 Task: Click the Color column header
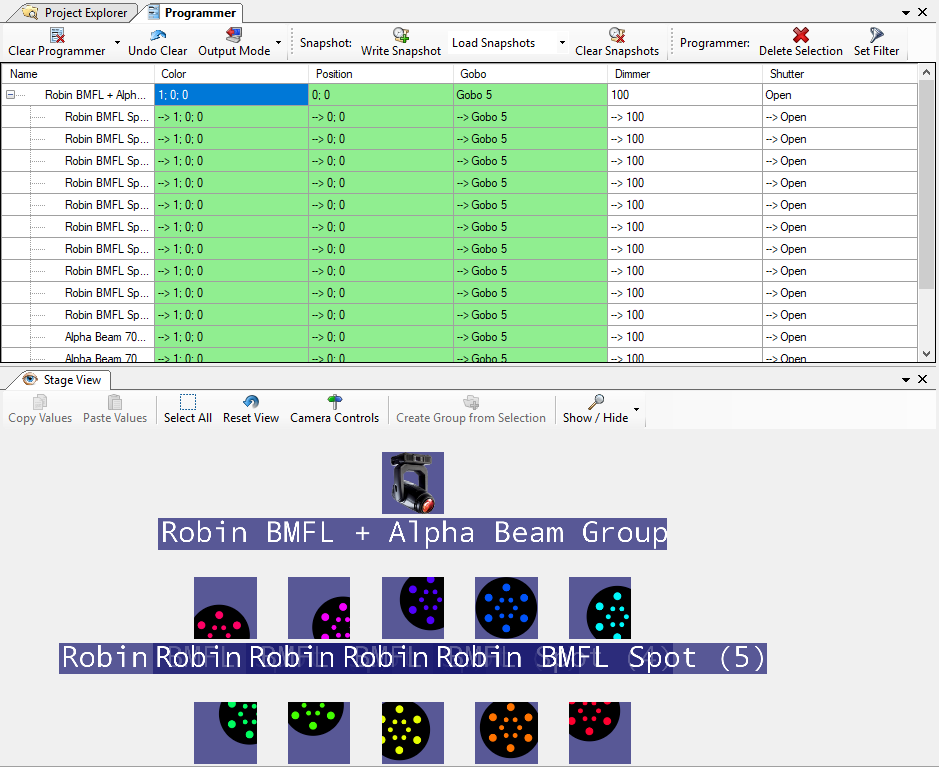pos(231,74)
